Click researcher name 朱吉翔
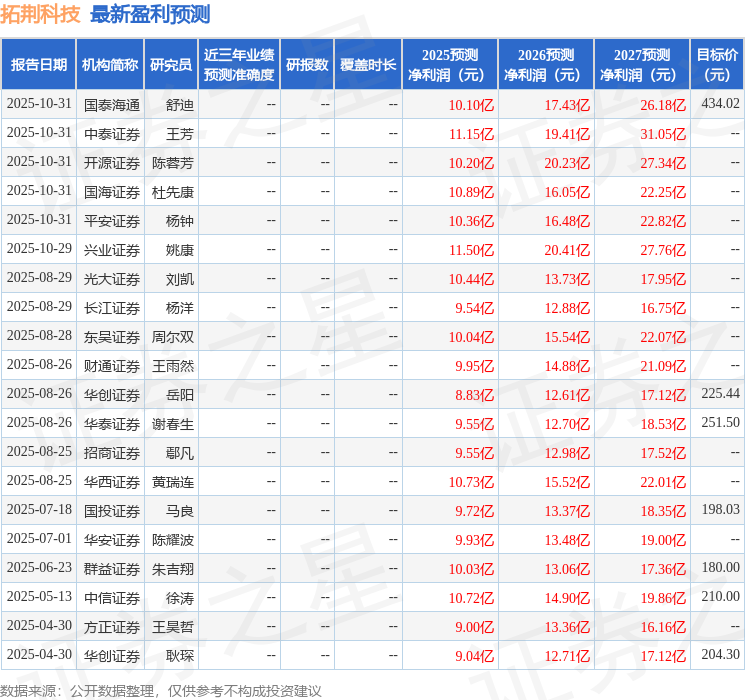745x700 pixels. [173, 569]
